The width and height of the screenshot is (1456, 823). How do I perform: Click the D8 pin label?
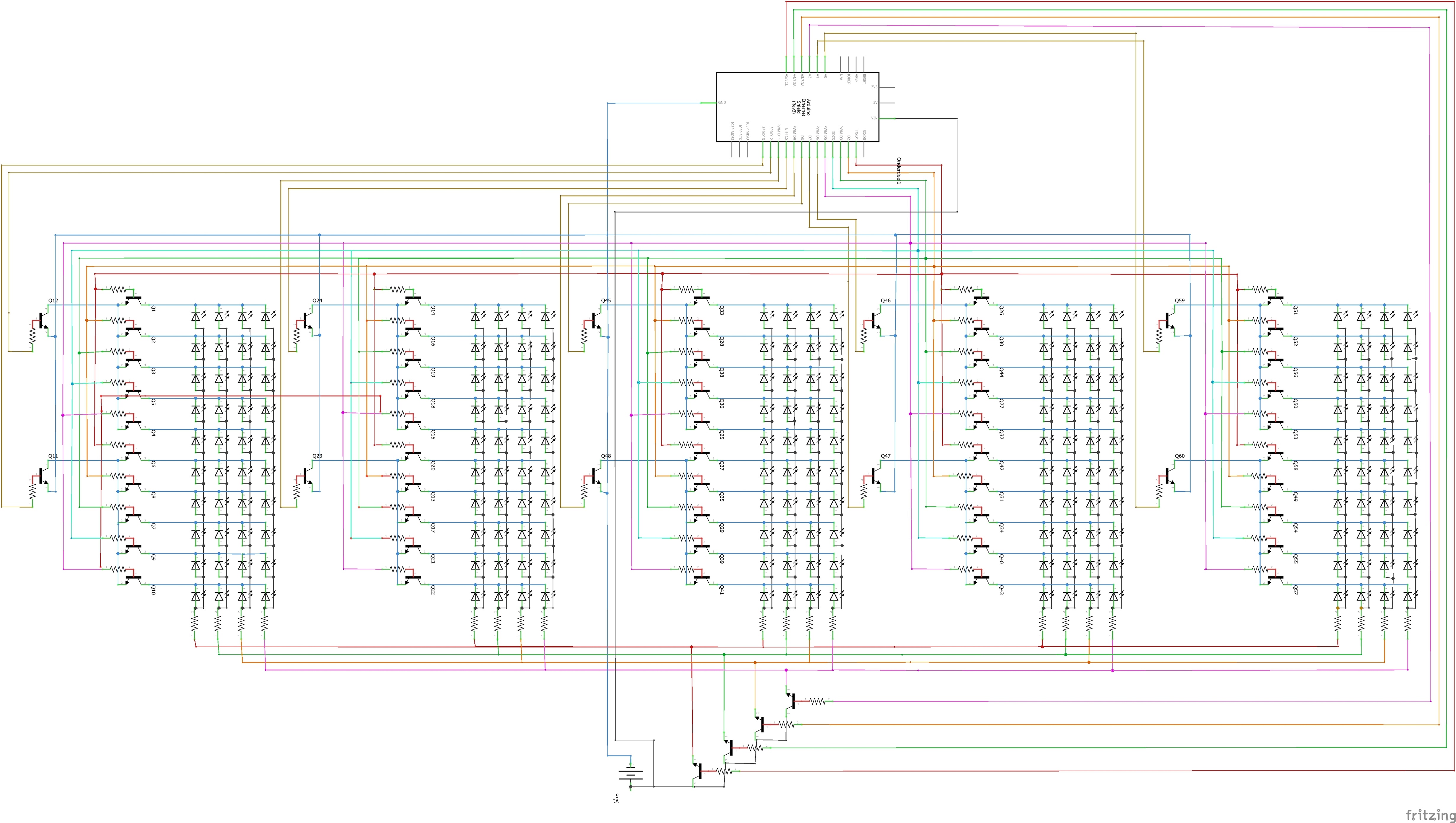point(803,138)
